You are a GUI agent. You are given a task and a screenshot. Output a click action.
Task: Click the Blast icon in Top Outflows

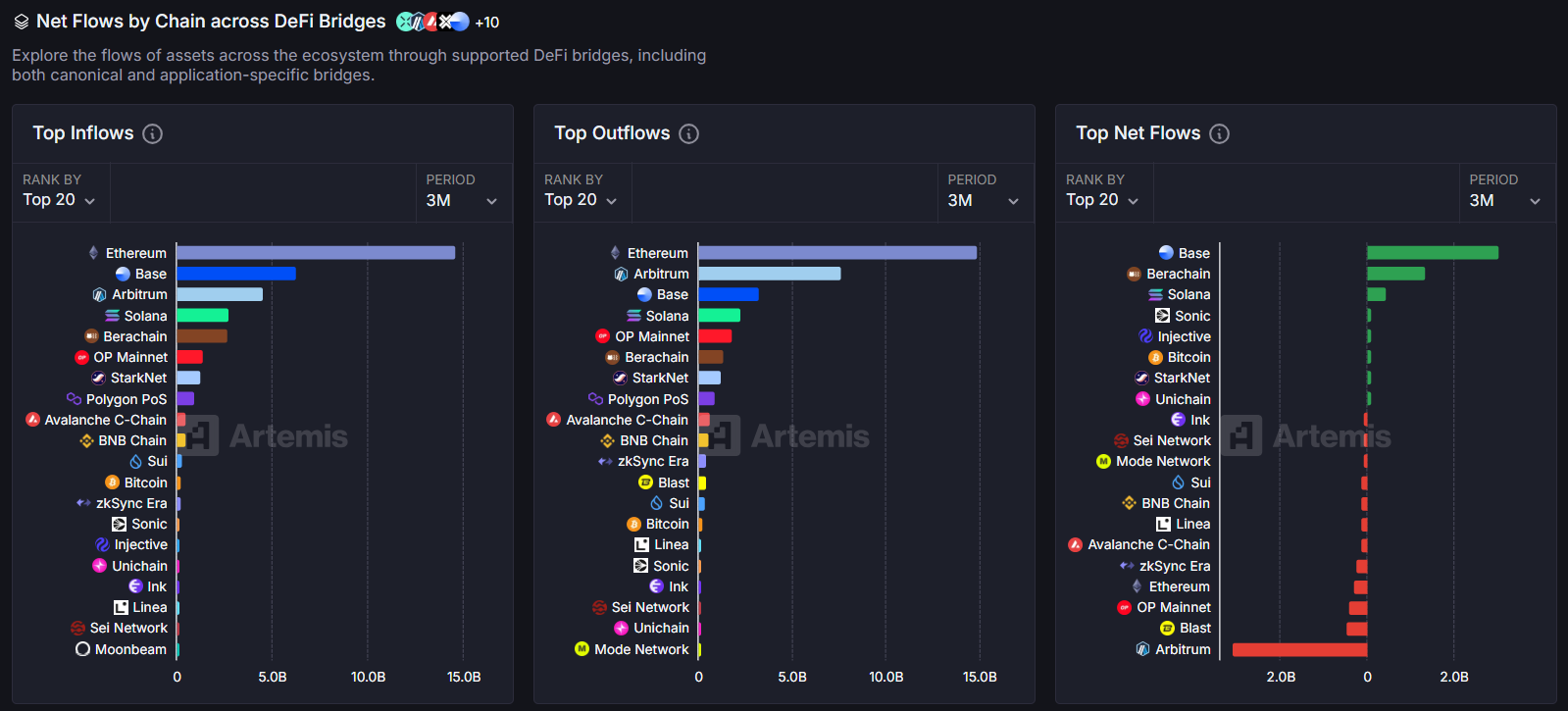click(645, 482)
